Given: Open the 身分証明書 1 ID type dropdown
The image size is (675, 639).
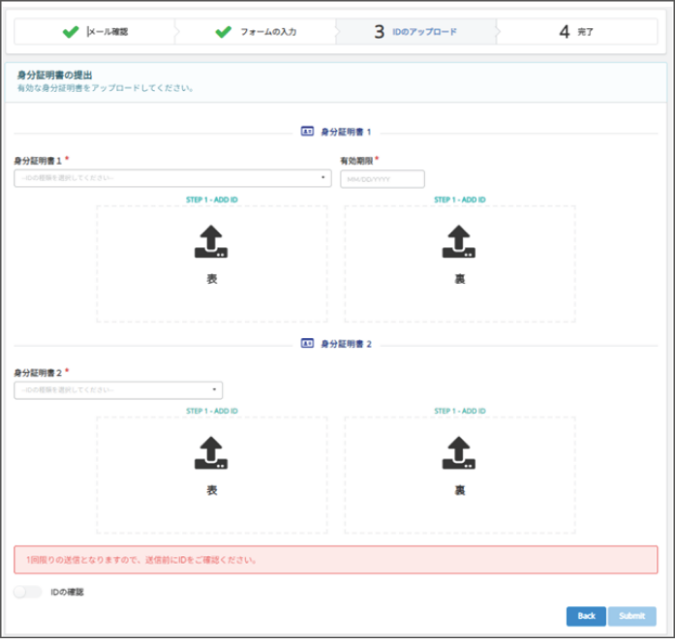Looking at the screenshot, I should coord(173,178).
